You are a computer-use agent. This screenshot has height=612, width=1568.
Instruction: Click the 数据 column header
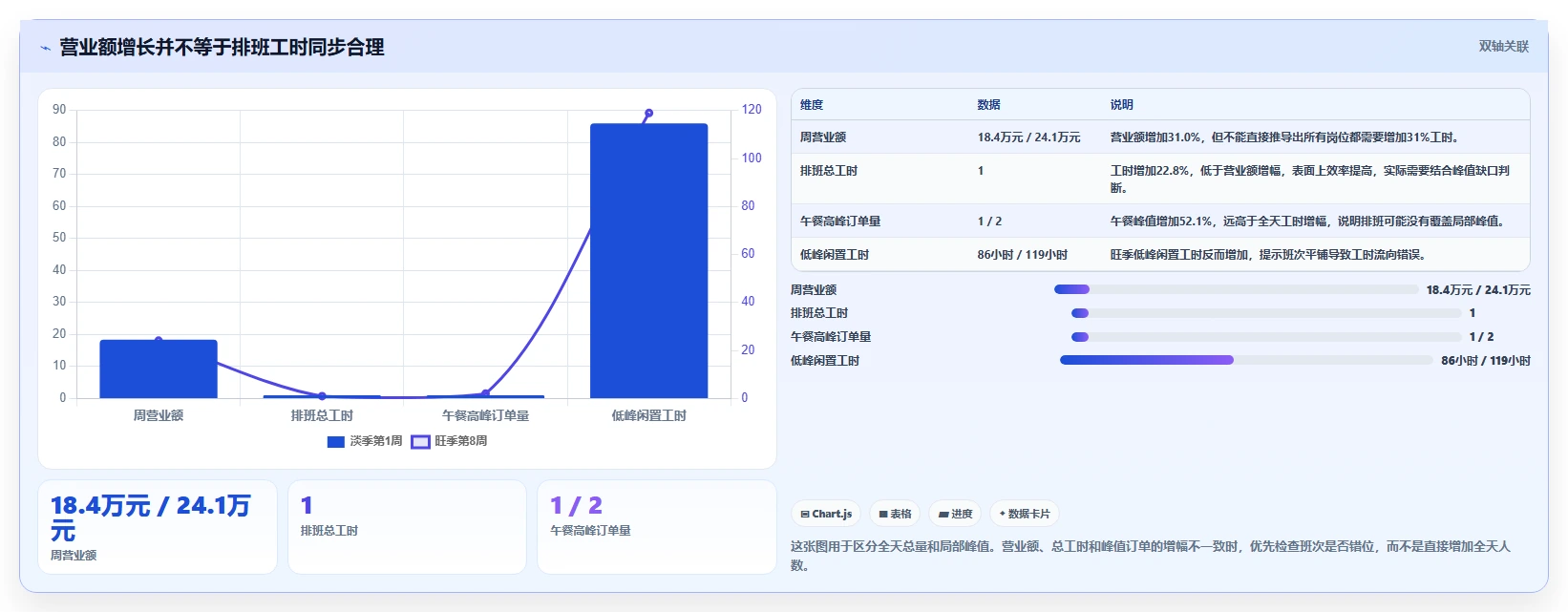988,105
